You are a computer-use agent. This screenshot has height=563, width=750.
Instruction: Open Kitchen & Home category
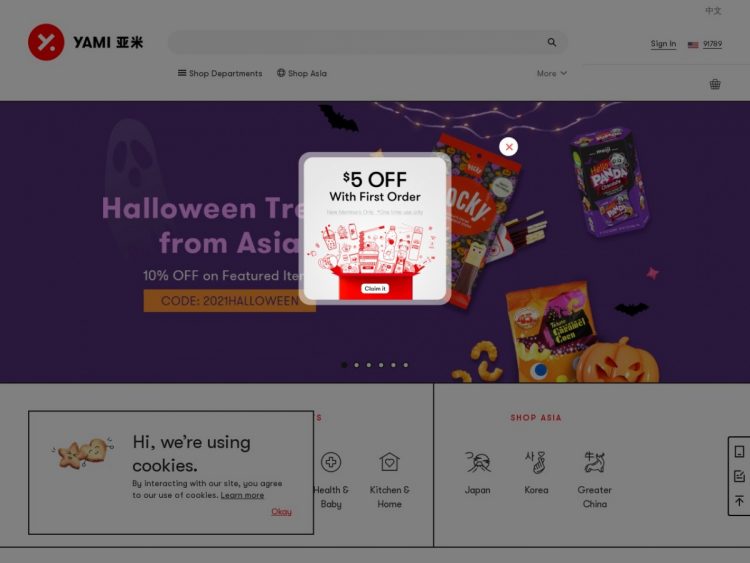[389, 480]
